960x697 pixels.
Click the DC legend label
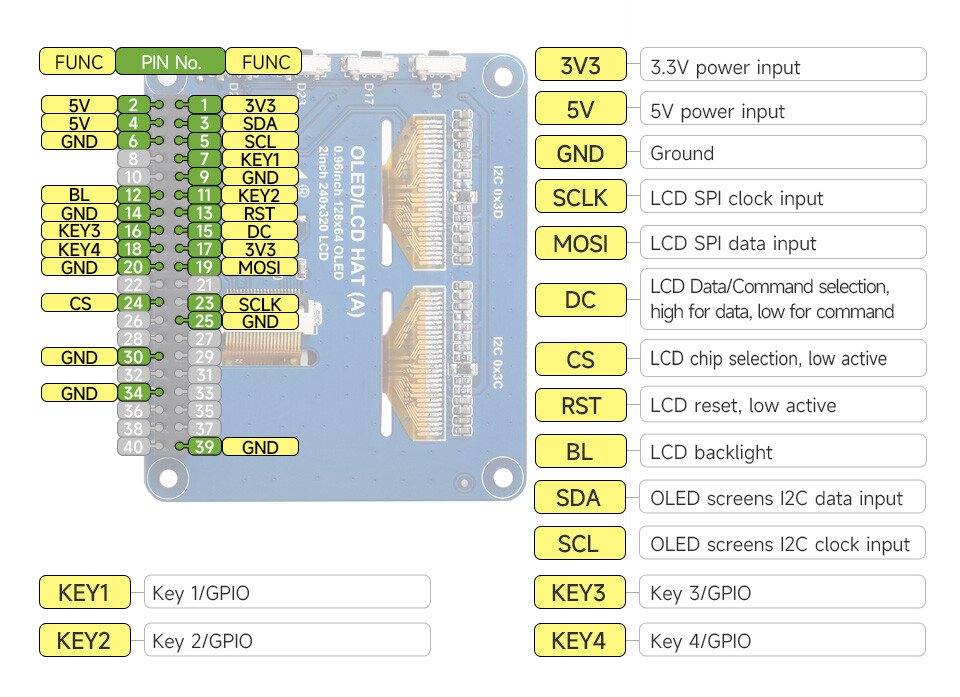pos(580,300)
